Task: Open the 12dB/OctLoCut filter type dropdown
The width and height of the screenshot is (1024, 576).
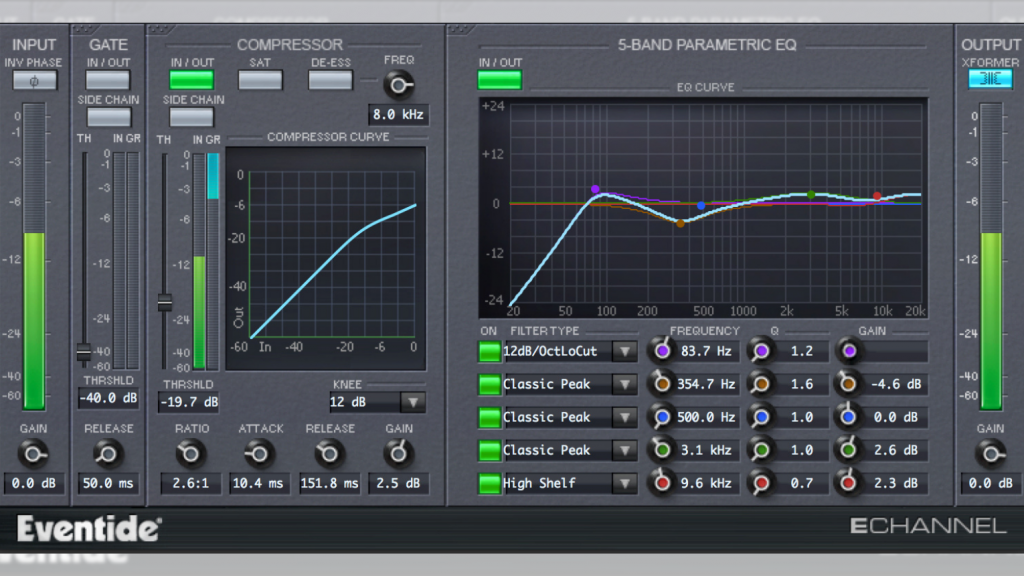Action: coord(624,351)
